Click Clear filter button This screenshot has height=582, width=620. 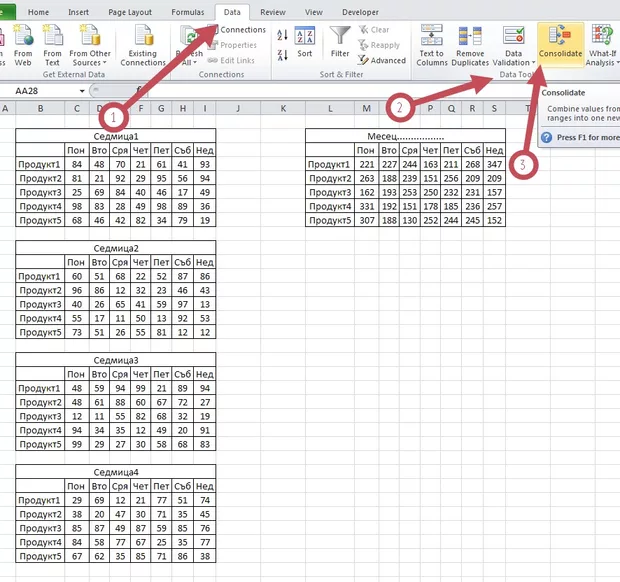click(x=374, y=30)
